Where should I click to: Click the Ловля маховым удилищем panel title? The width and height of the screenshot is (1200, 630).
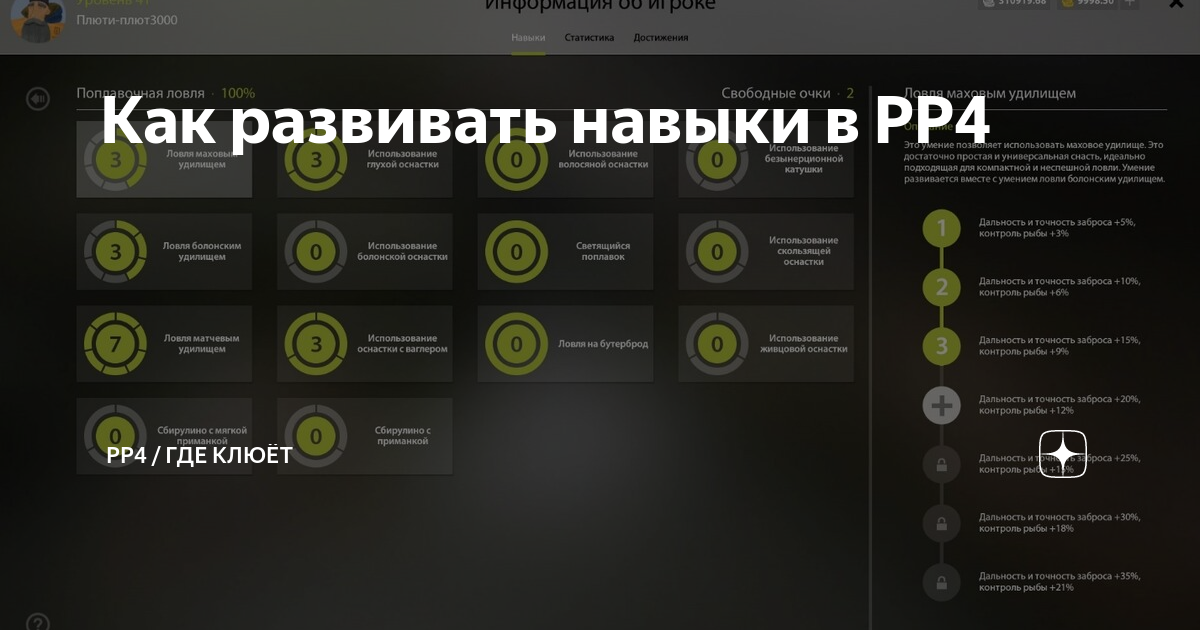(x=989, y=94)
